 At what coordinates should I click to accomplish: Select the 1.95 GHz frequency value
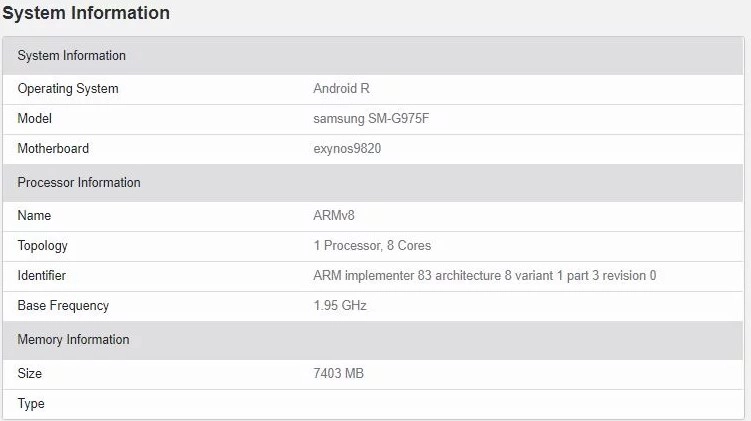[x=340, y=306]
